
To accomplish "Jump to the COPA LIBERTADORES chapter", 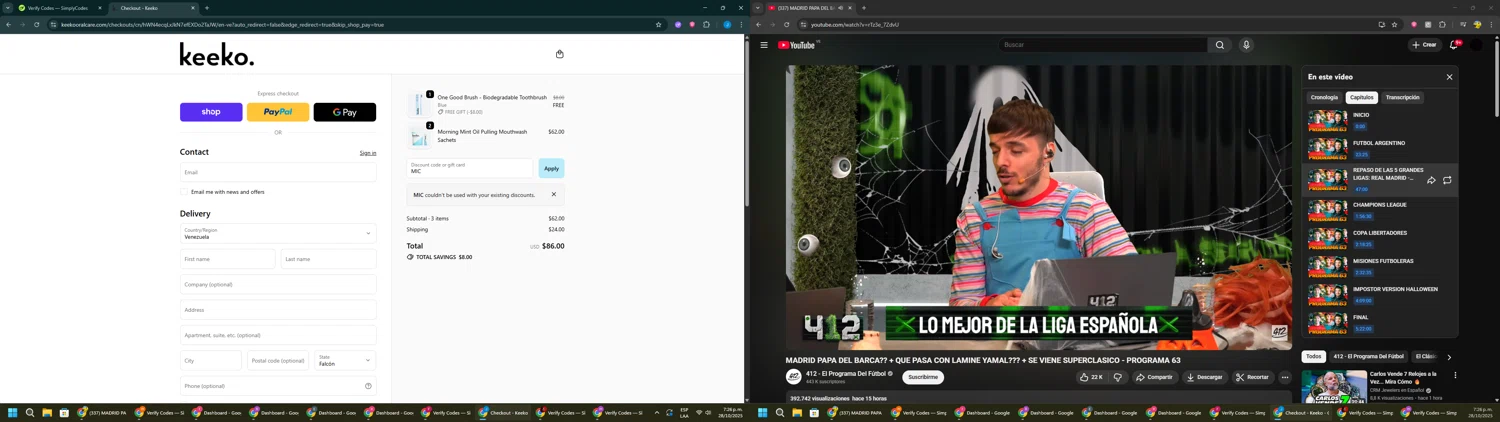I will click(1381, 238).
